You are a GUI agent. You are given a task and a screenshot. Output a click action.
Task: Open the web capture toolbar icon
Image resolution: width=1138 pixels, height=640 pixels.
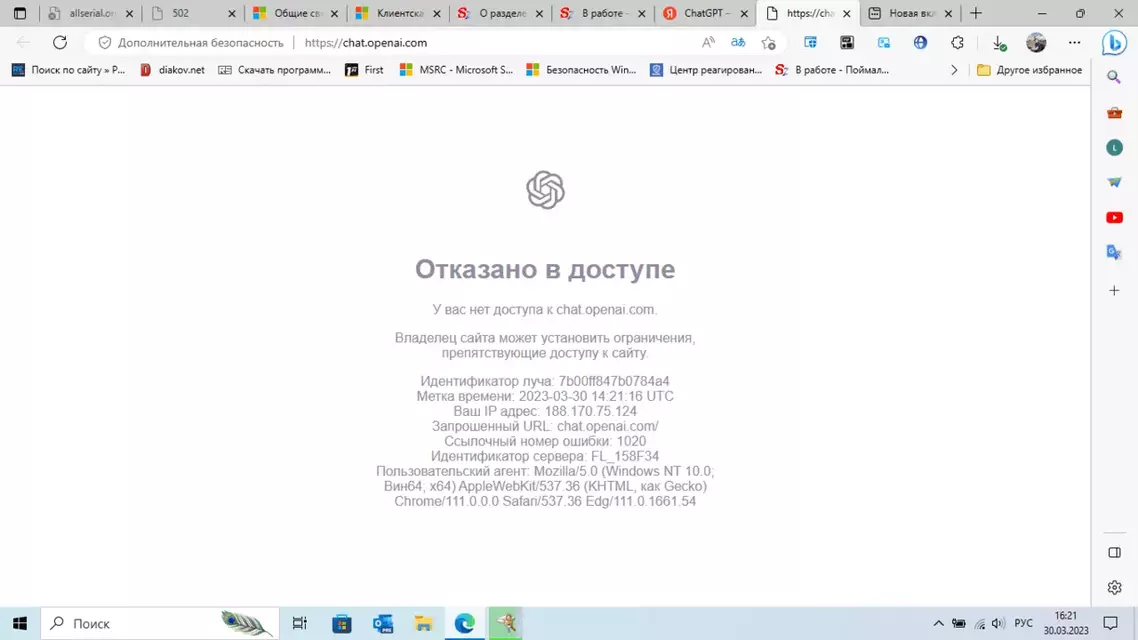883,43
